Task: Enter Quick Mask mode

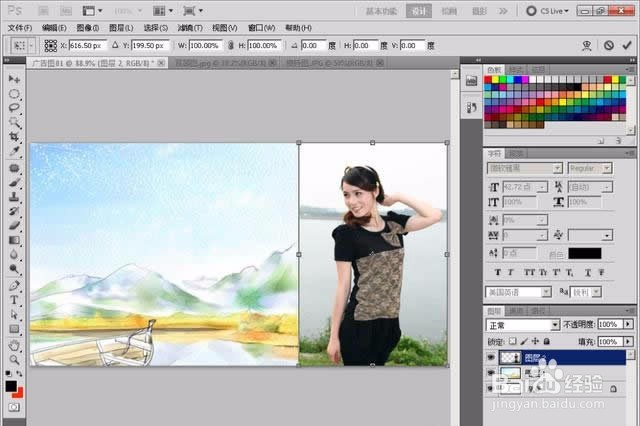Action: coord(14,407)
